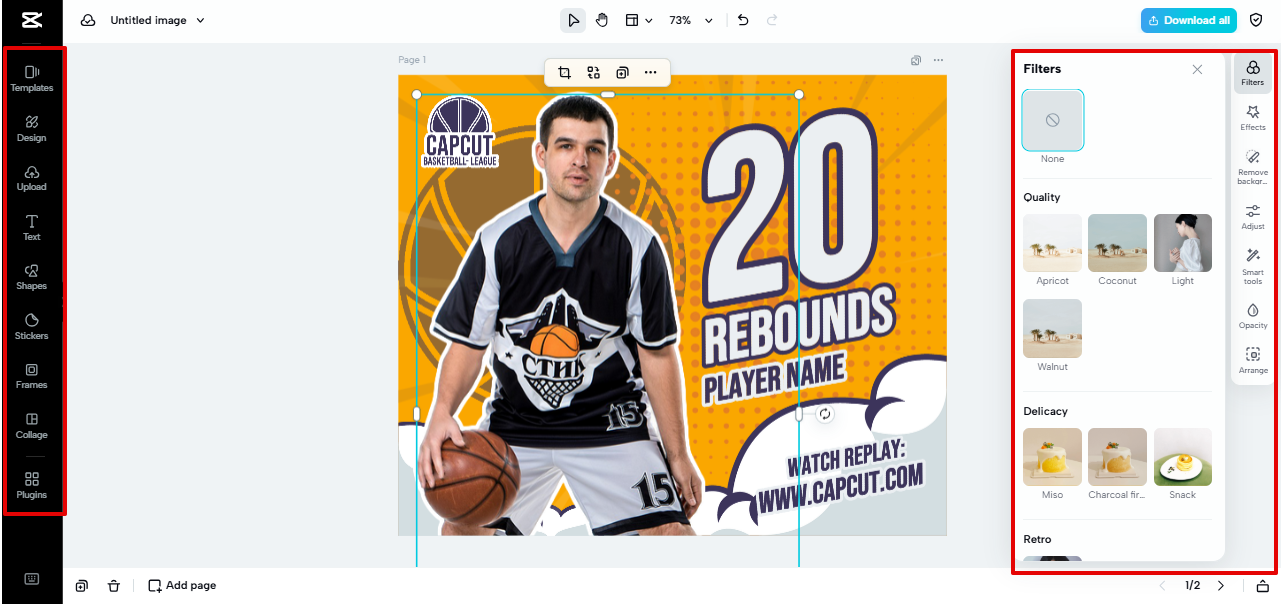Click the Download all button
The image size is (1282, 604).
point(1188,19)
